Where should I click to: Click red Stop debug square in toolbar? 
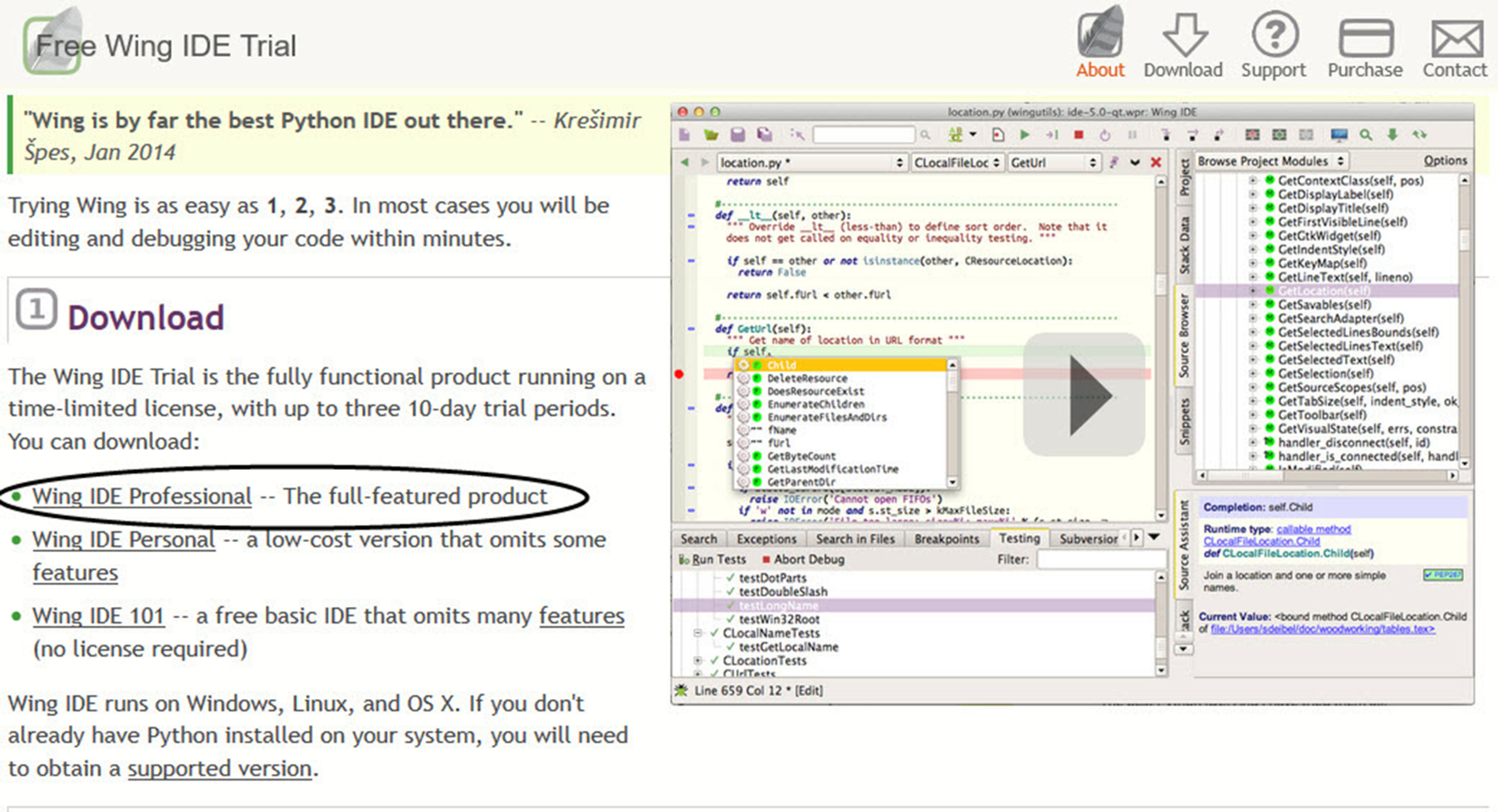[1079, 135]
